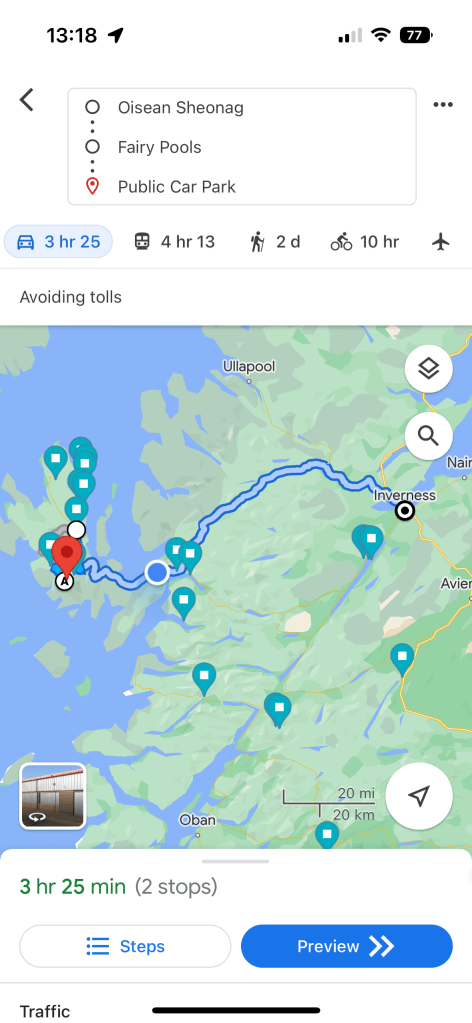Edit the Public Car Park destination field
Viewport: 472px width, 1023px height.
[242, 187]
